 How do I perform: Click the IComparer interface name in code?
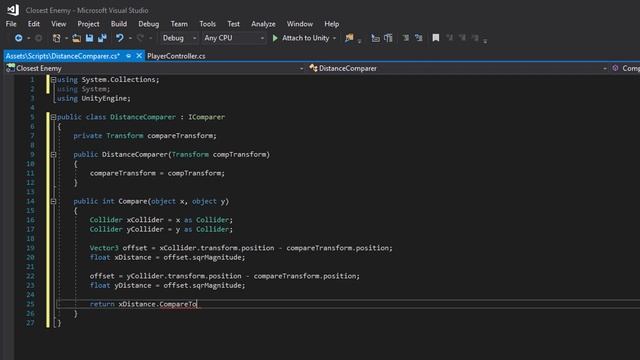point(207,117)
